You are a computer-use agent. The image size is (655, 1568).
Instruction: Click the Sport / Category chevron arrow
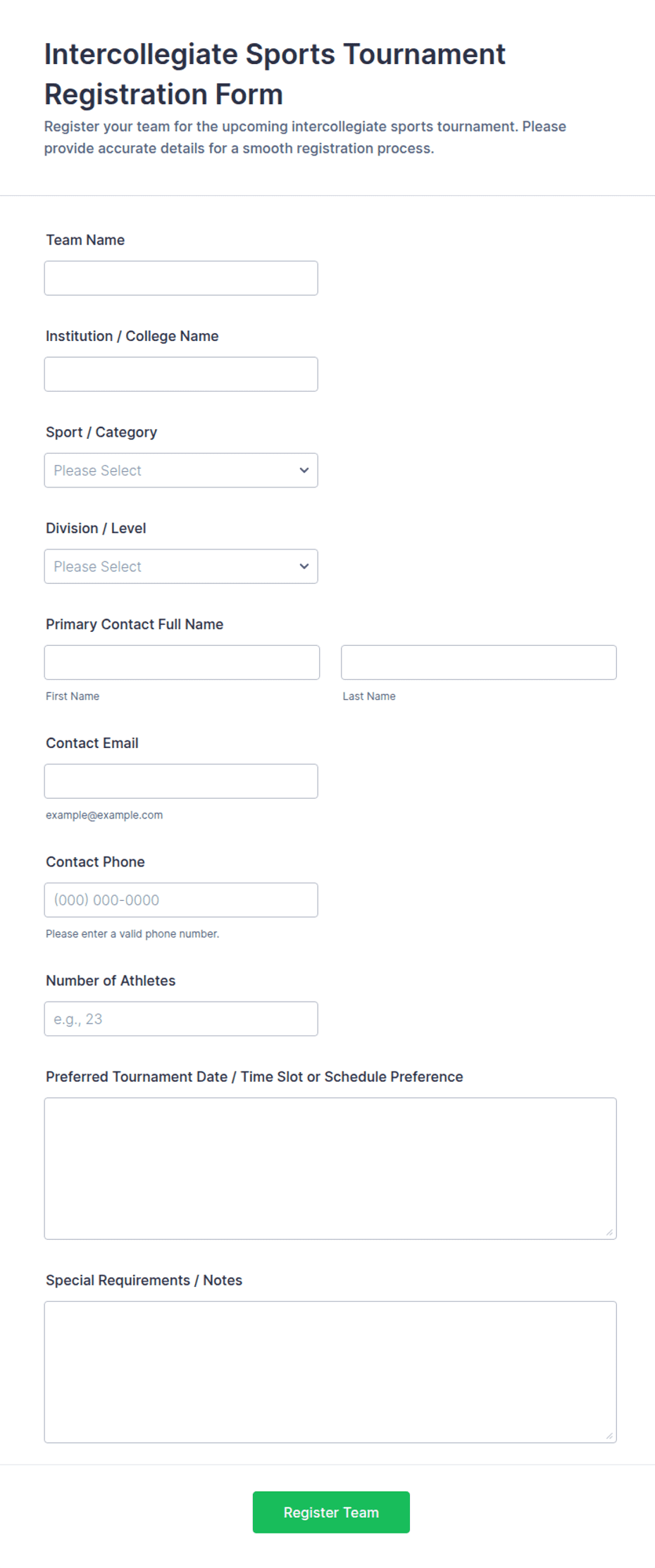[304, 470]
